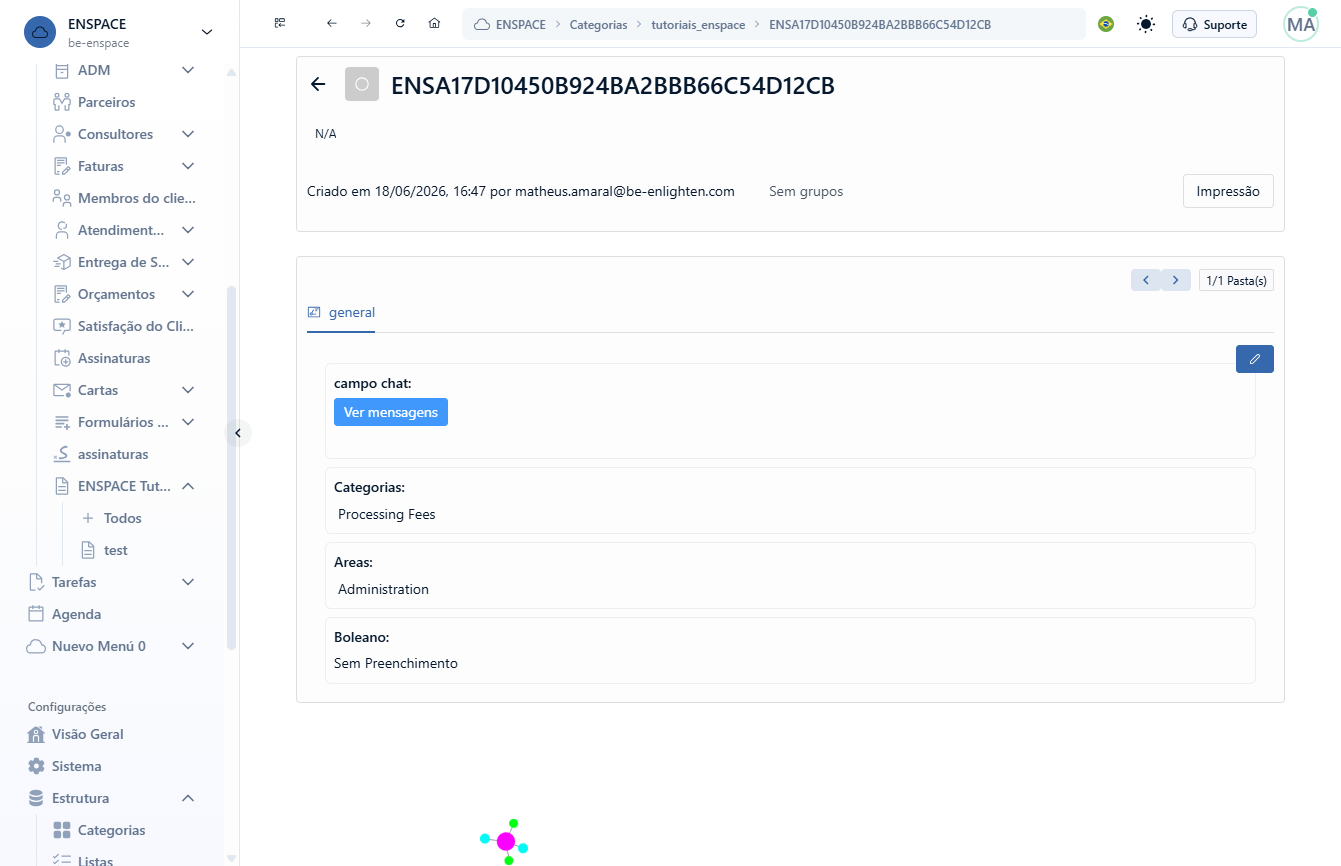Expand the Cartas menu
Viewport: 1341px width, 866px height.
coord(187,390)
